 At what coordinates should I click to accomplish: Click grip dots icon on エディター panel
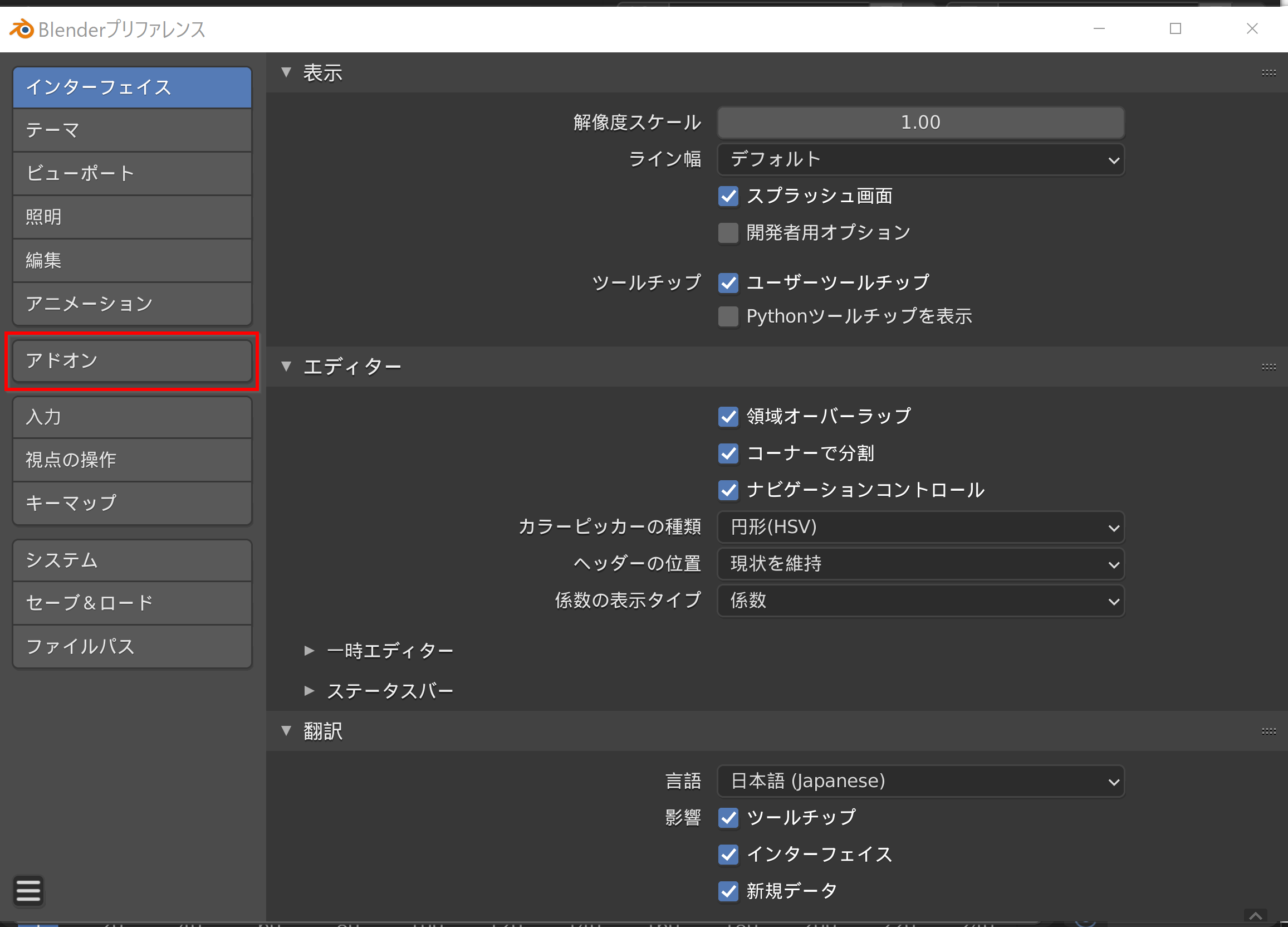(1268, 367)
